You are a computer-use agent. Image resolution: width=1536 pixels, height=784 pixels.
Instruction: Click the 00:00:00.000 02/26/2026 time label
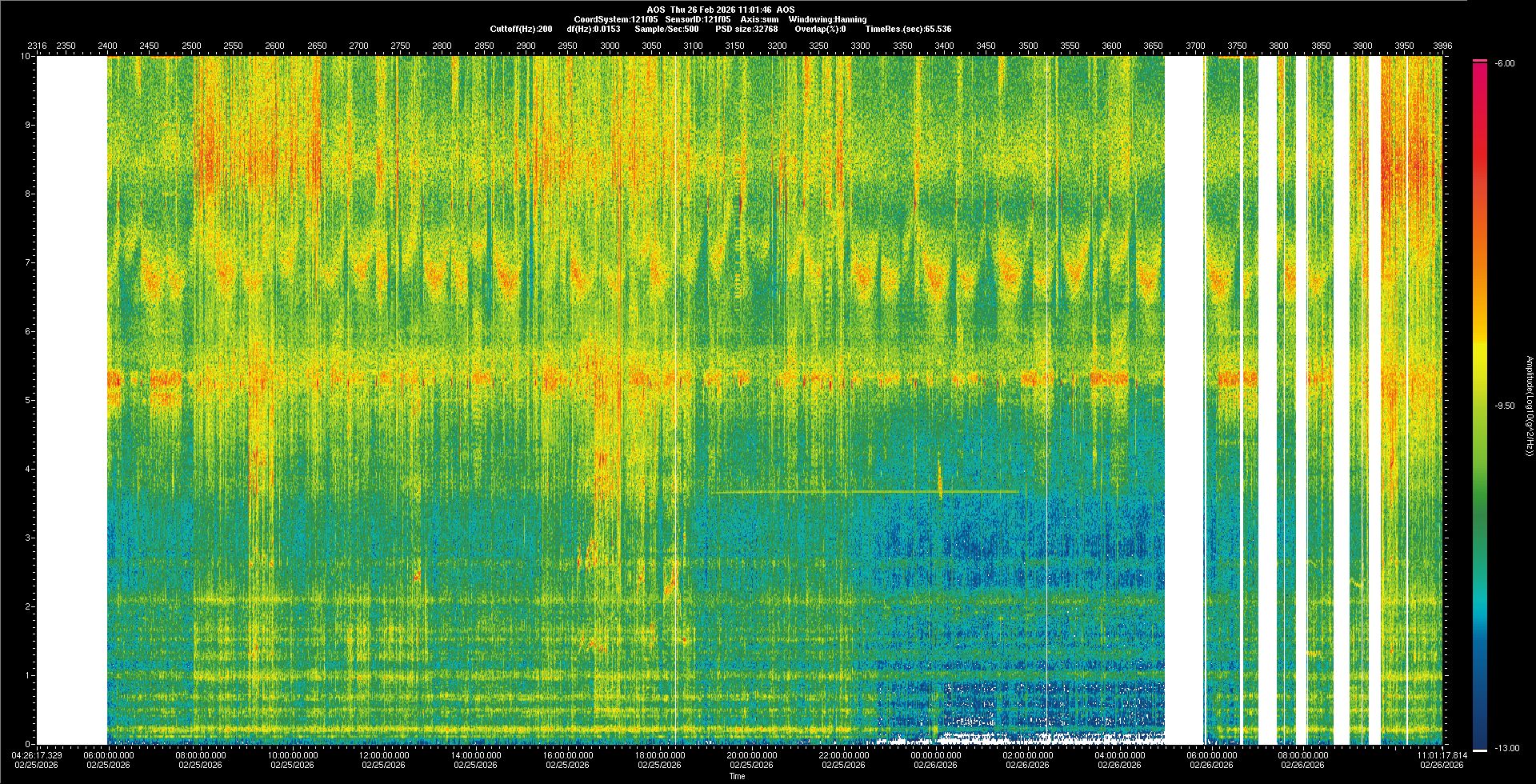[x=936, y=755]
